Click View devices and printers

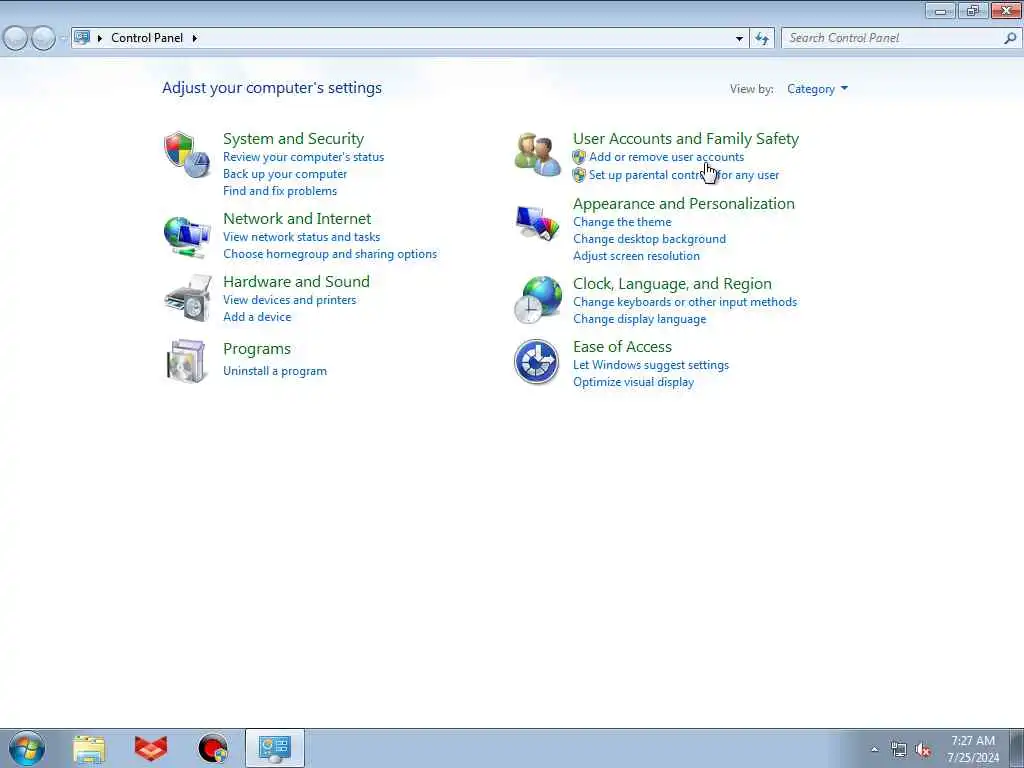290,300
